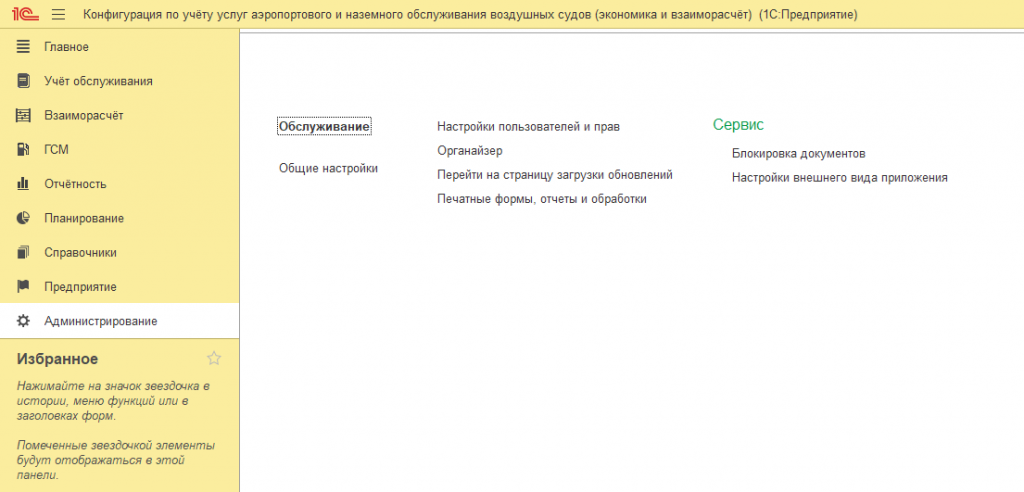The width and height of the screenshot is (1024, 492).
Task: Open Печатные формы, отчеты и обработки
Action: pyautogui.click(x=542, y=199)
